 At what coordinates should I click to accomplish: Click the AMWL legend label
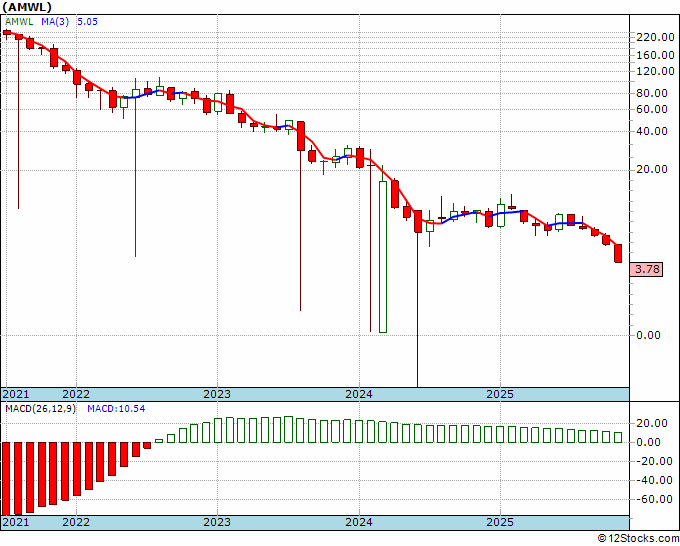click(19, 22)
